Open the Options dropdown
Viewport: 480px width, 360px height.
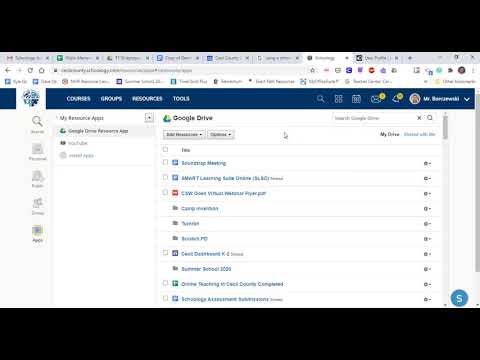[221, 134]
